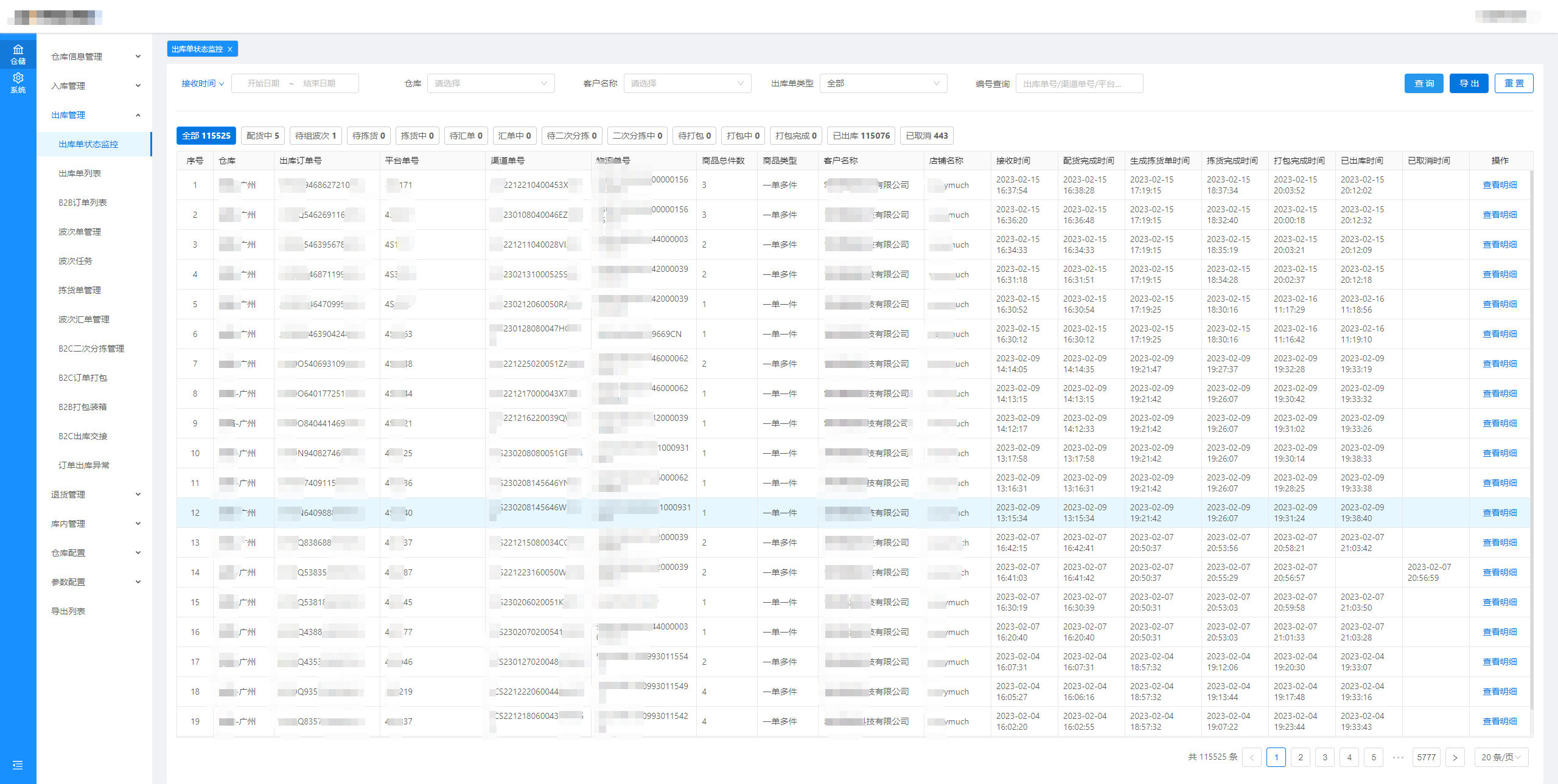Expand 参数配置 menu
This screenshot has height=784, width=1558.
94,582
